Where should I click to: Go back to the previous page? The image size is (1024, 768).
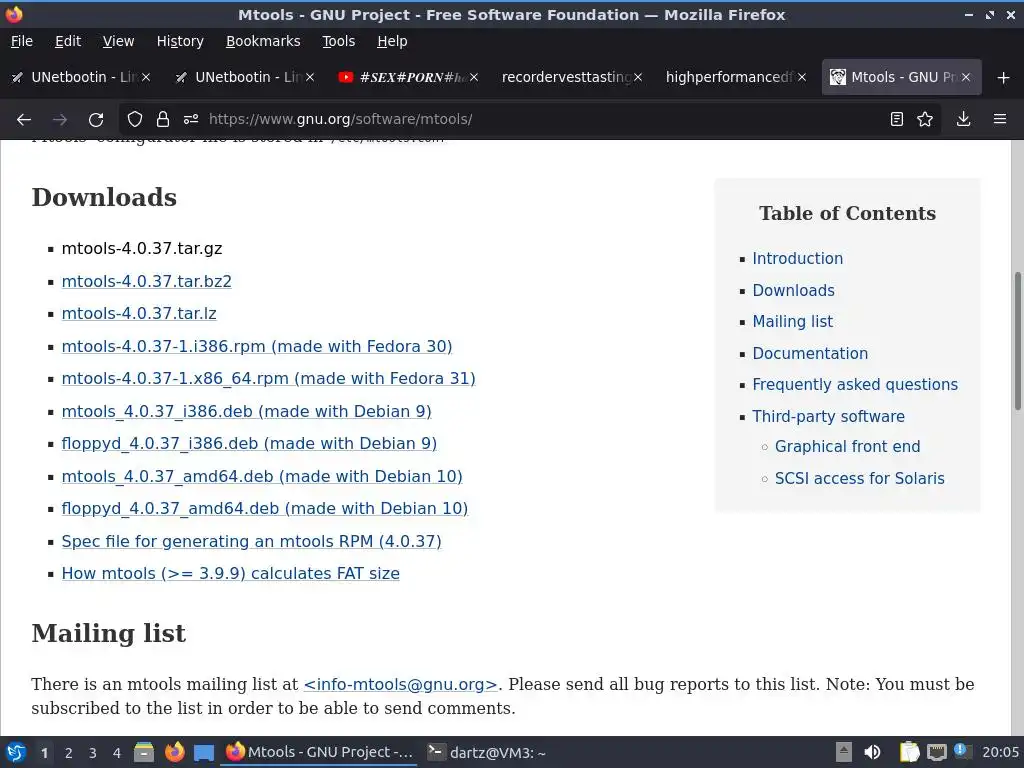coord(24,120)
